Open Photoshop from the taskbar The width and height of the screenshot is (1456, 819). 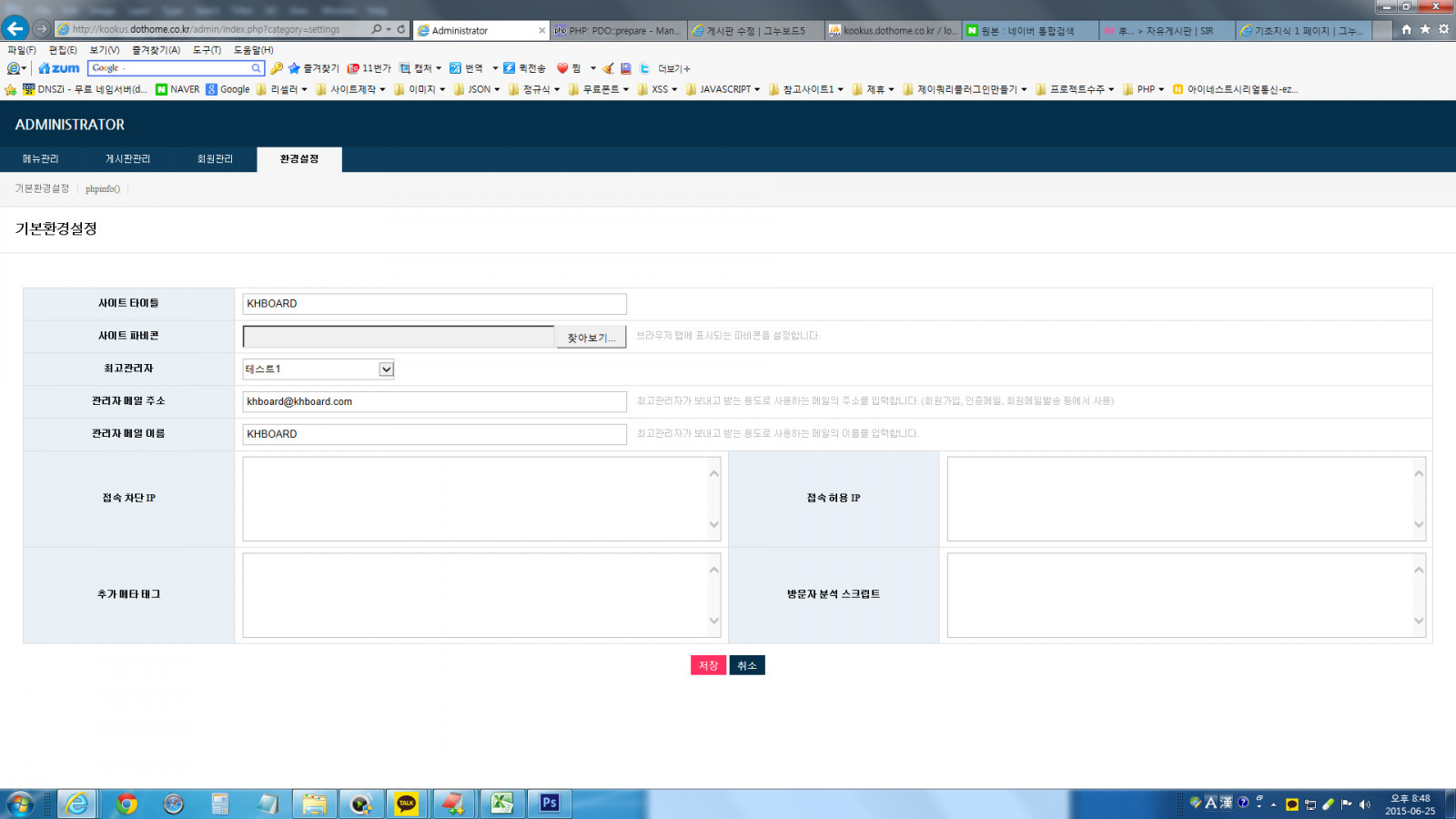coord(549,804)
